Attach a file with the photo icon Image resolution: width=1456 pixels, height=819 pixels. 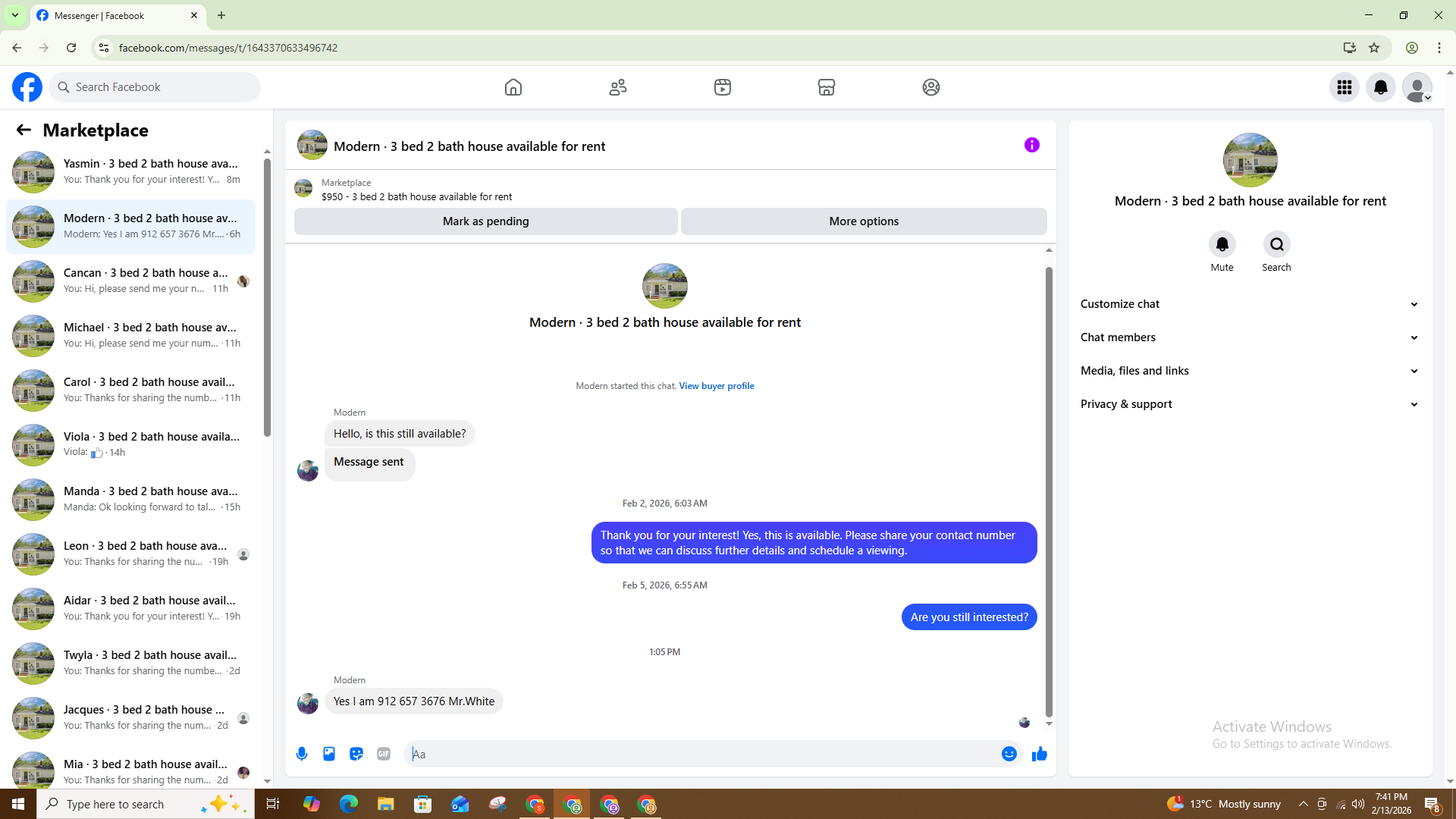tap(329, 754)
